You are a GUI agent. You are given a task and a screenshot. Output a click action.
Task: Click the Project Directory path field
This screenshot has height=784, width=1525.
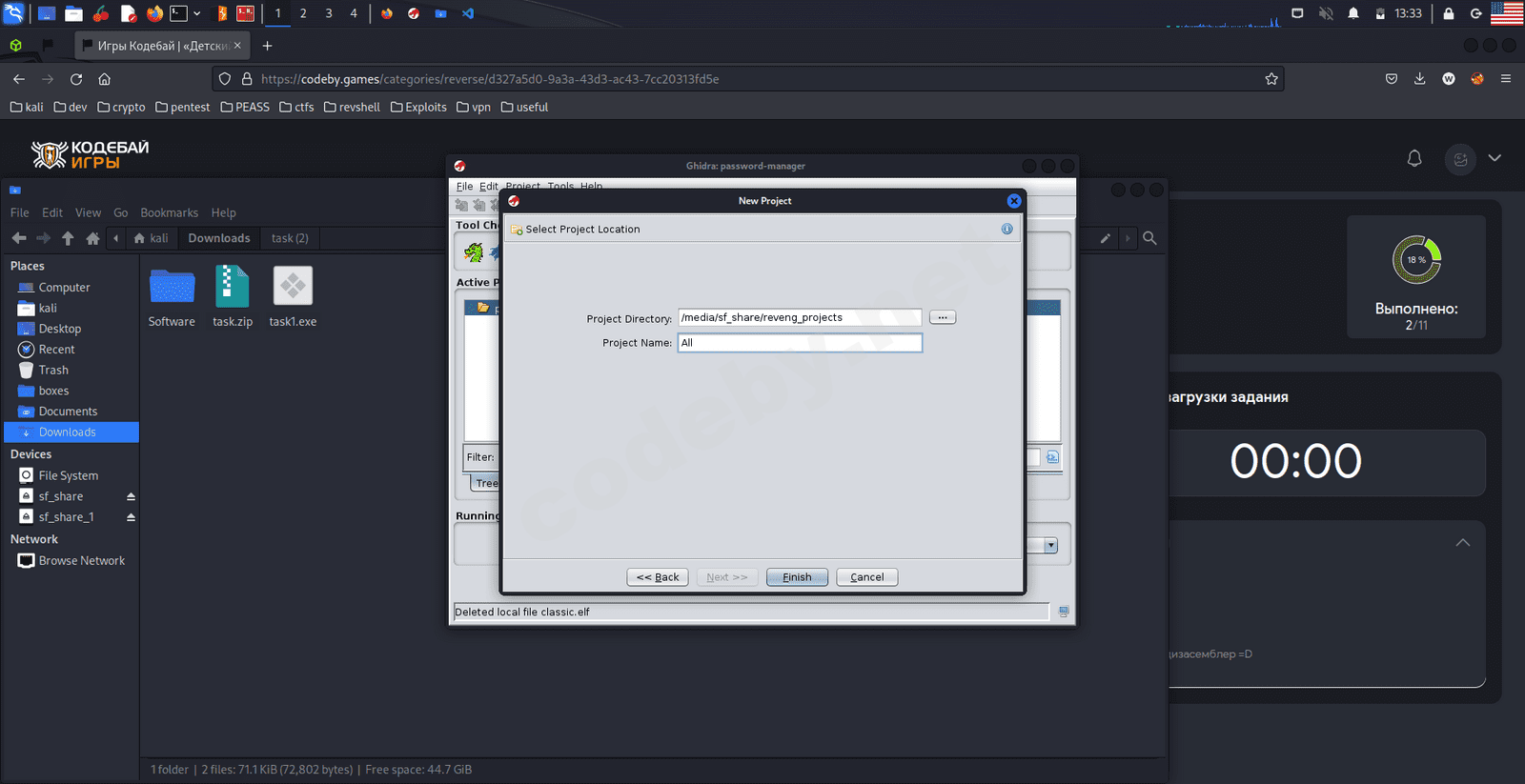(x=800, y=317)
